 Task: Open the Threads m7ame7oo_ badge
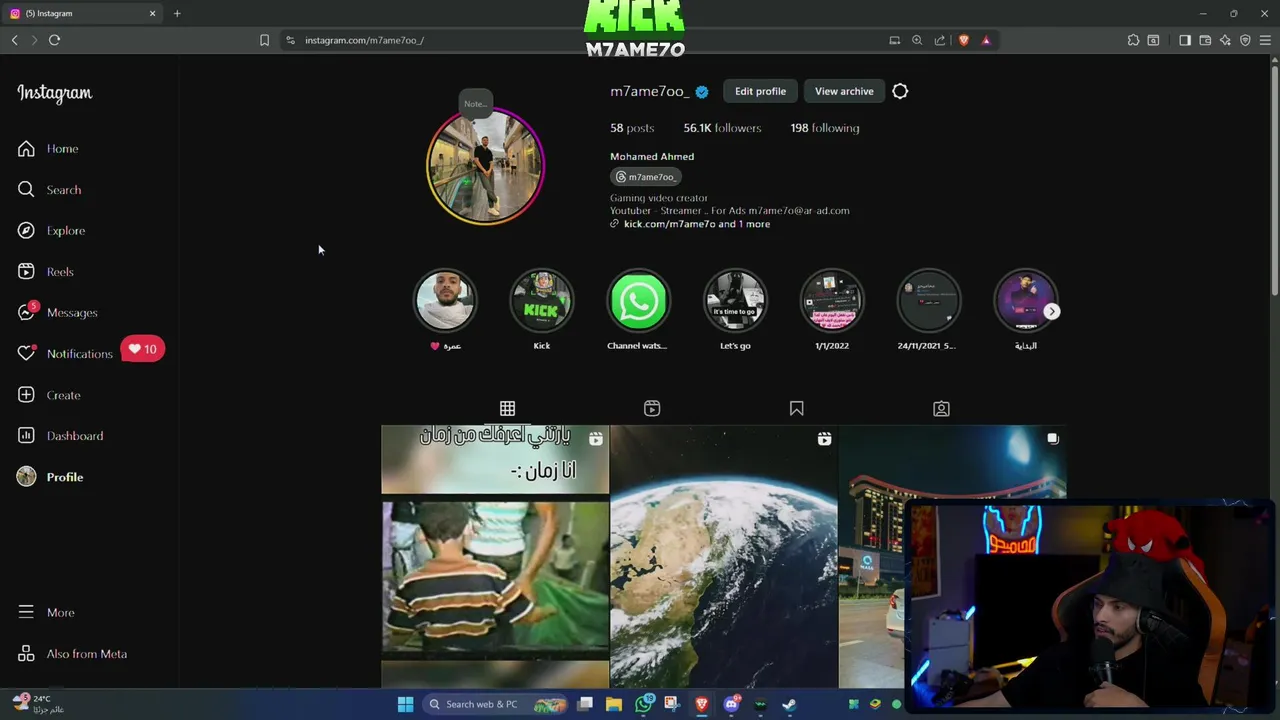[x=646, y=177]
